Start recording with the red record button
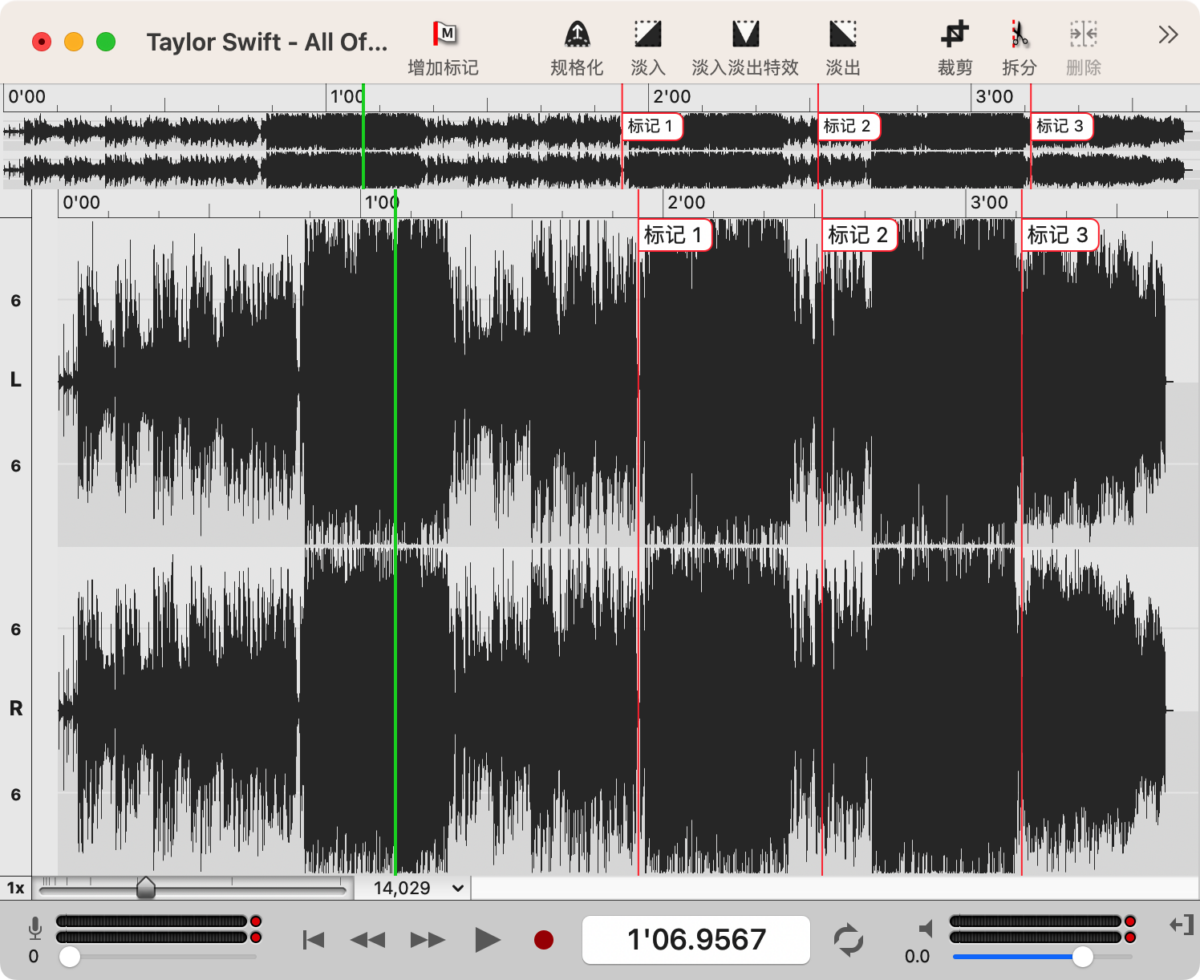 544,939
